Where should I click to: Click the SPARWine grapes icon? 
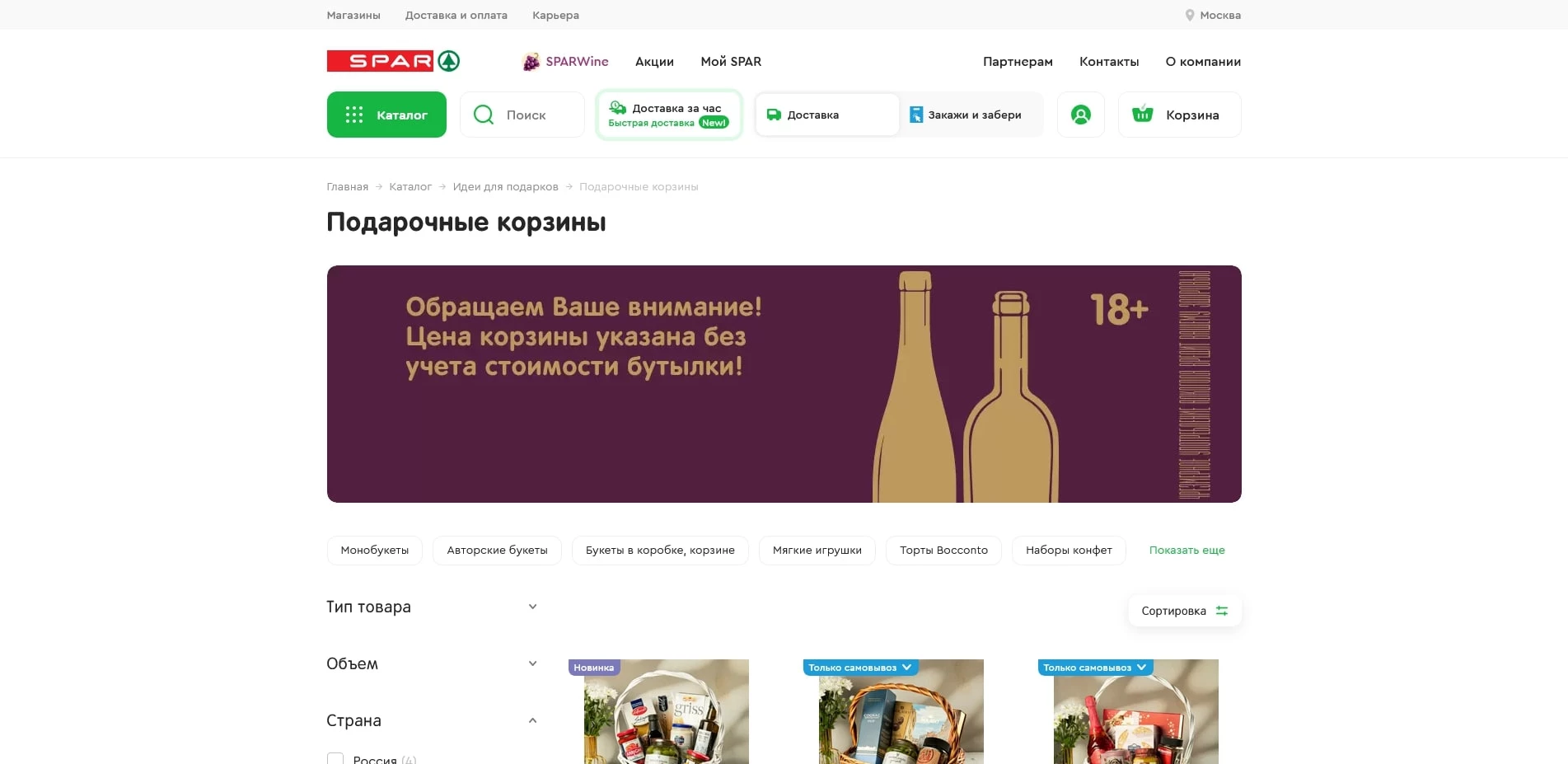(531, 61)
